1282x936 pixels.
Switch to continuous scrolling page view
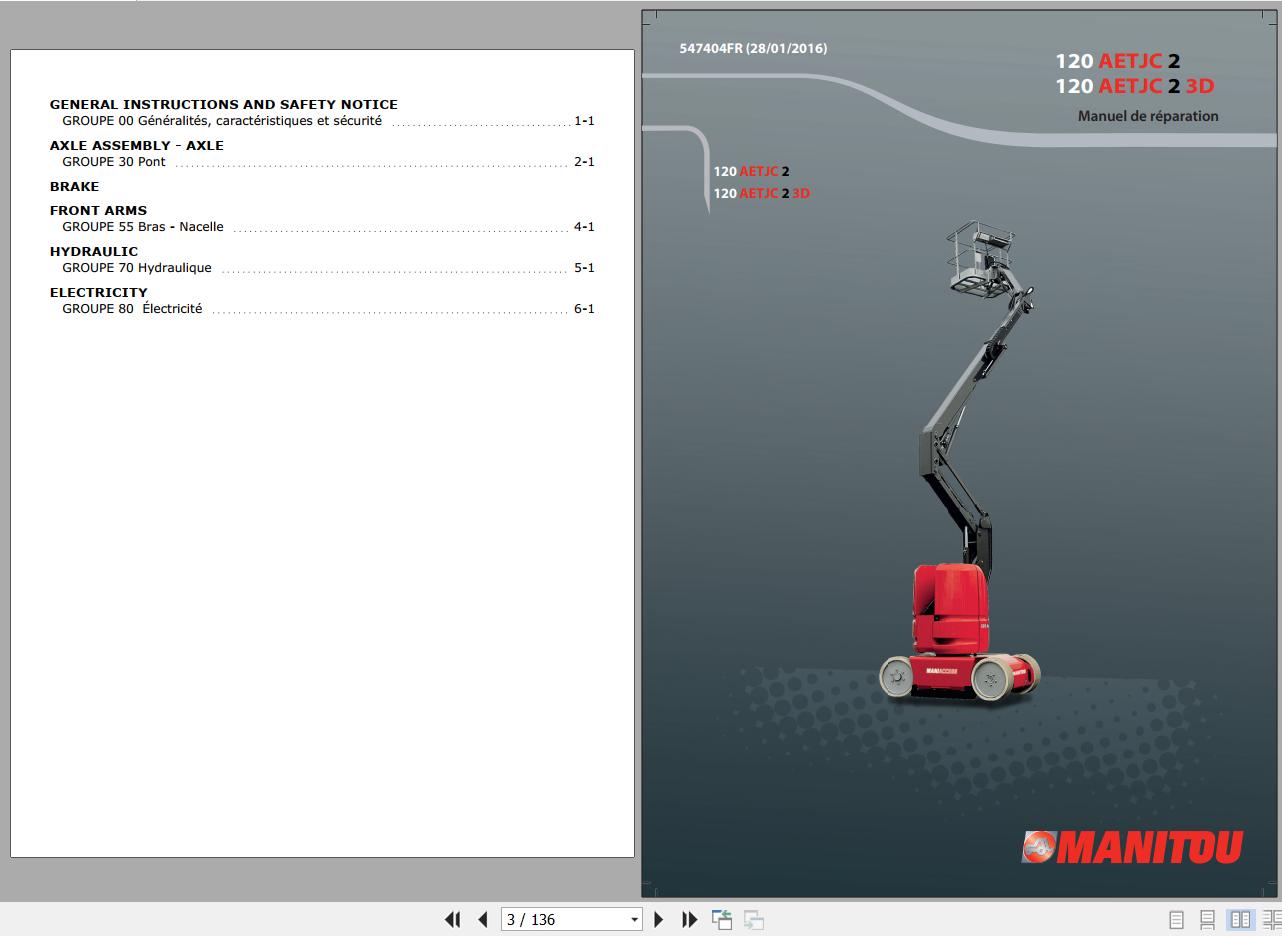click(1208, 919)
